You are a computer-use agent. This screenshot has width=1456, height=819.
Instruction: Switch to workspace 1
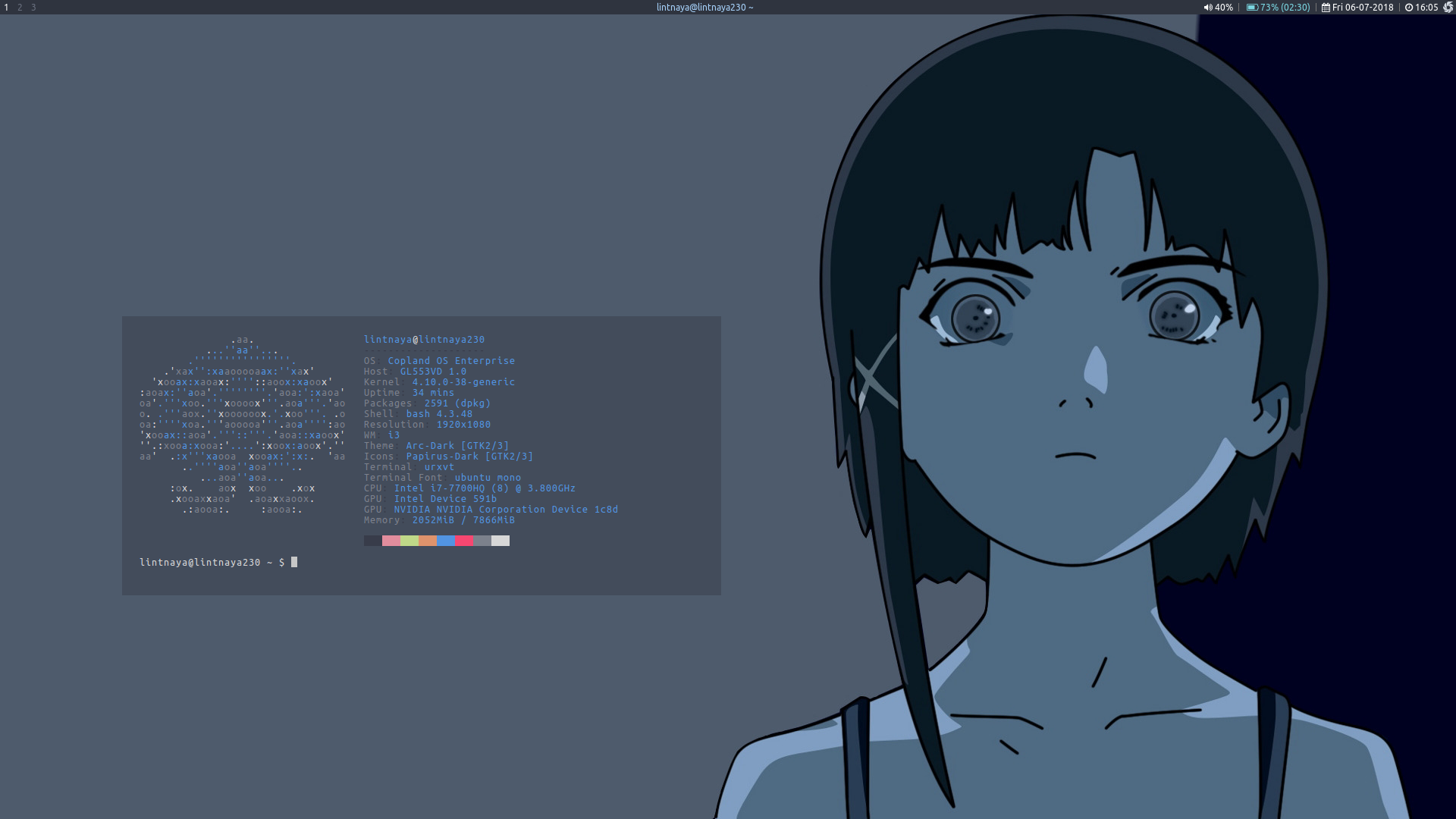[x=7, y=8]
